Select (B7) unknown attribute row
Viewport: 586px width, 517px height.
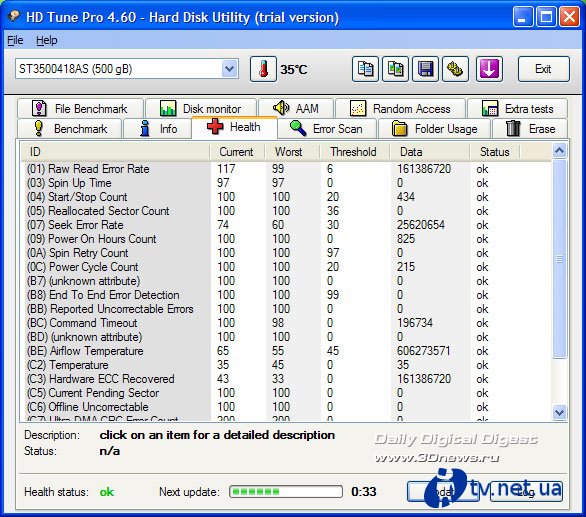[286, 281]
